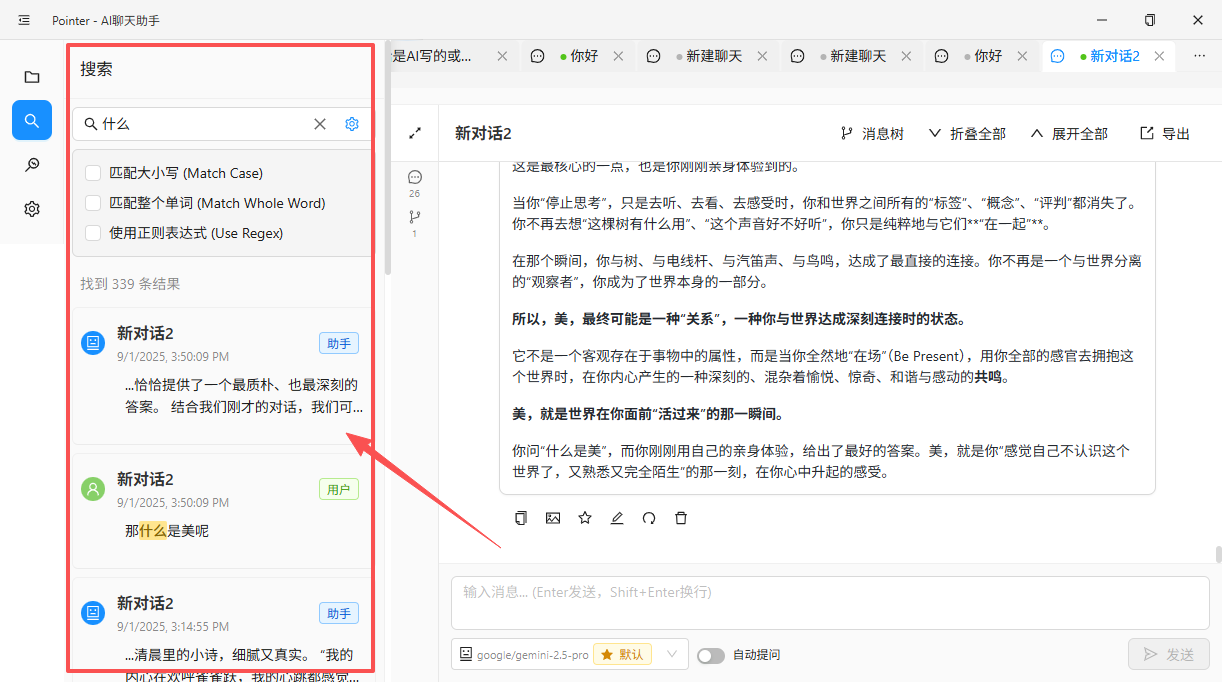This screenshot has width=1222, height=682.
Task: Toggle search options gear next to search box
Action: (352, 124)
